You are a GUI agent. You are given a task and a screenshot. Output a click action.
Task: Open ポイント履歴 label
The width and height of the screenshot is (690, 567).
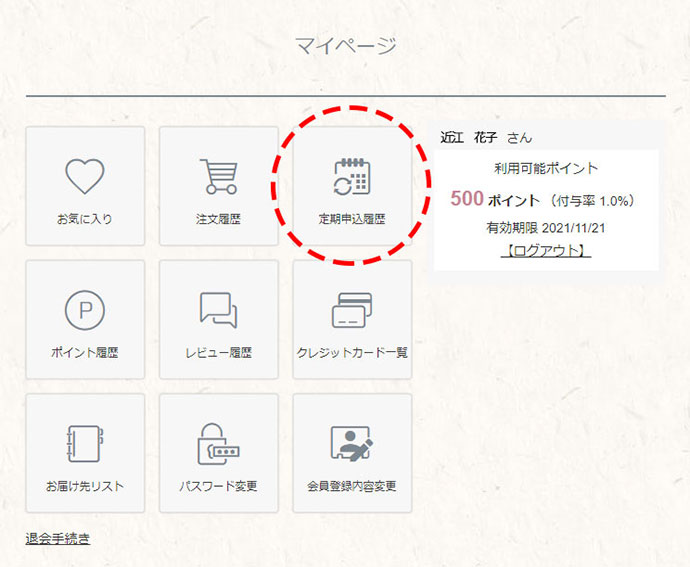[x=85, y=353]
